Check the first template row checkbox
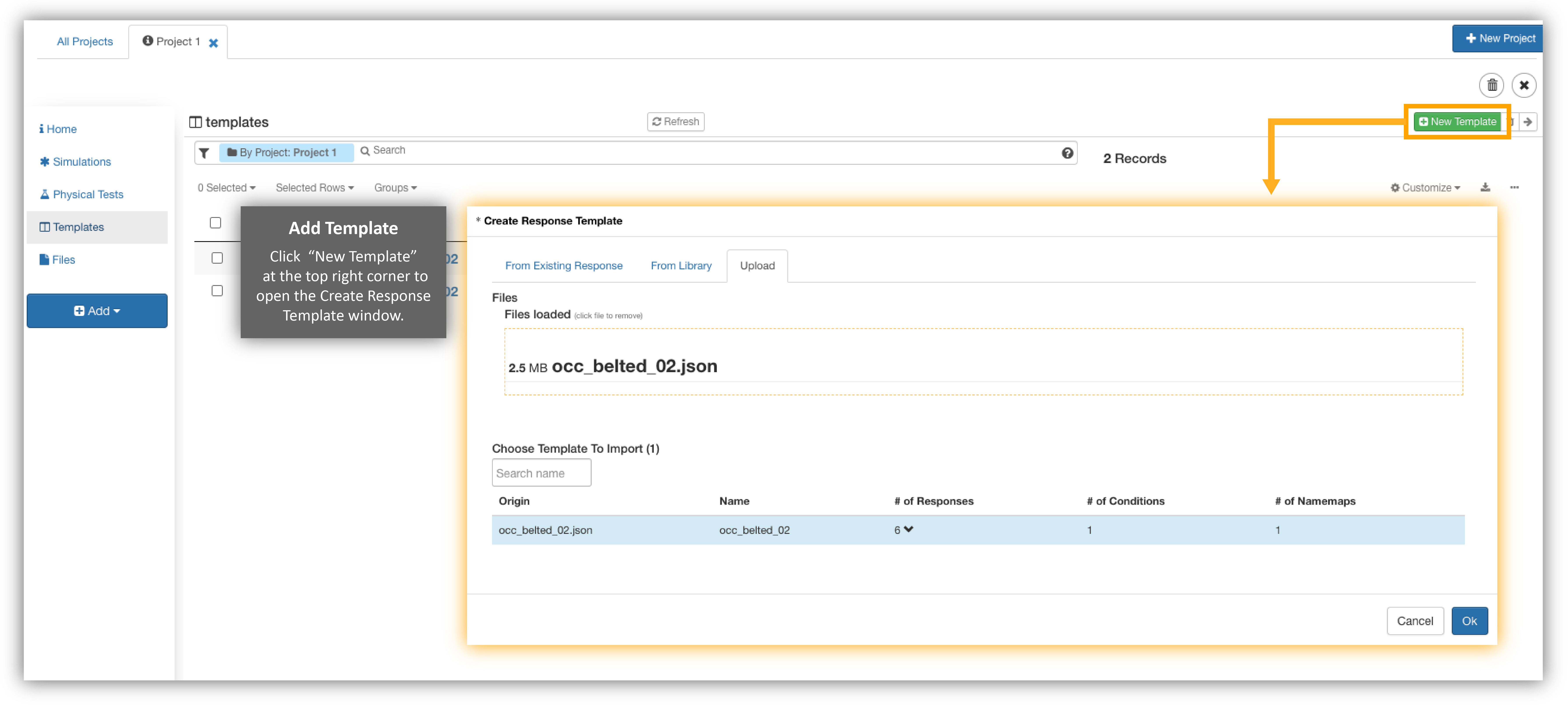The width and height of the screenshot is (1568, 708). pos(217,258)
